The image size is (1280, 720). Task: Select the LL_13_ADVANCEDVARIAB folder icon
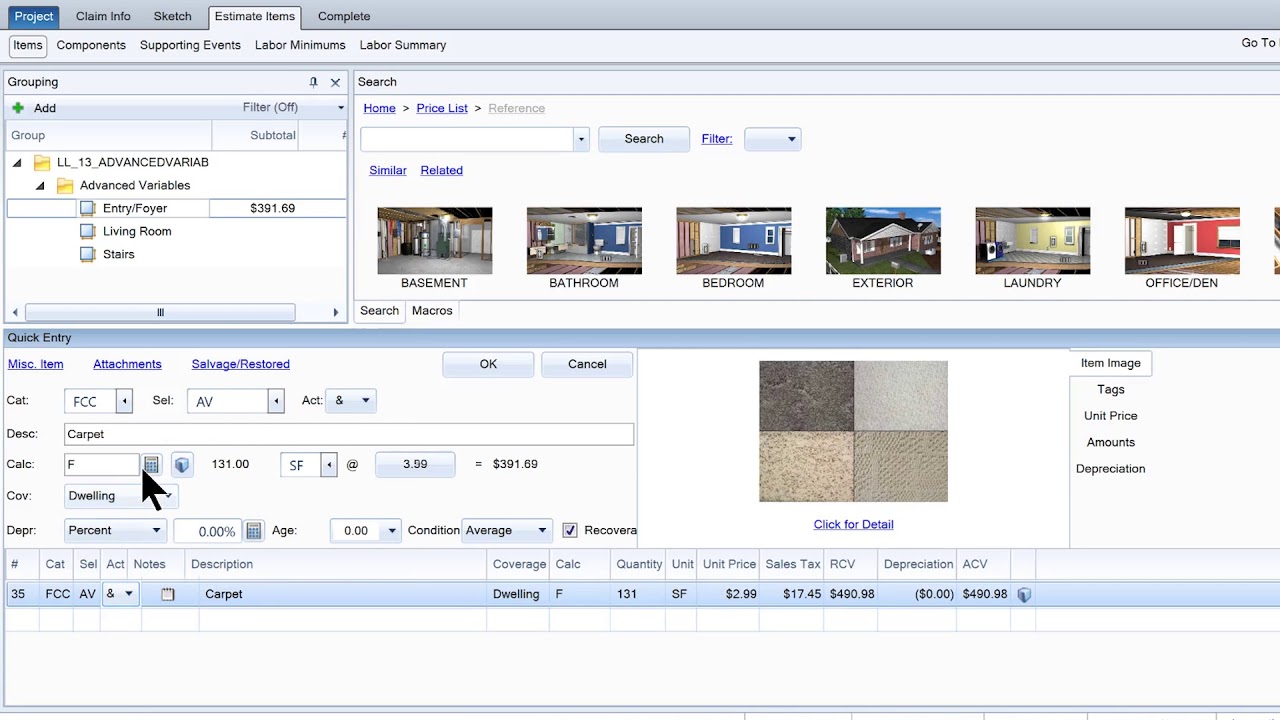(42, 162)
